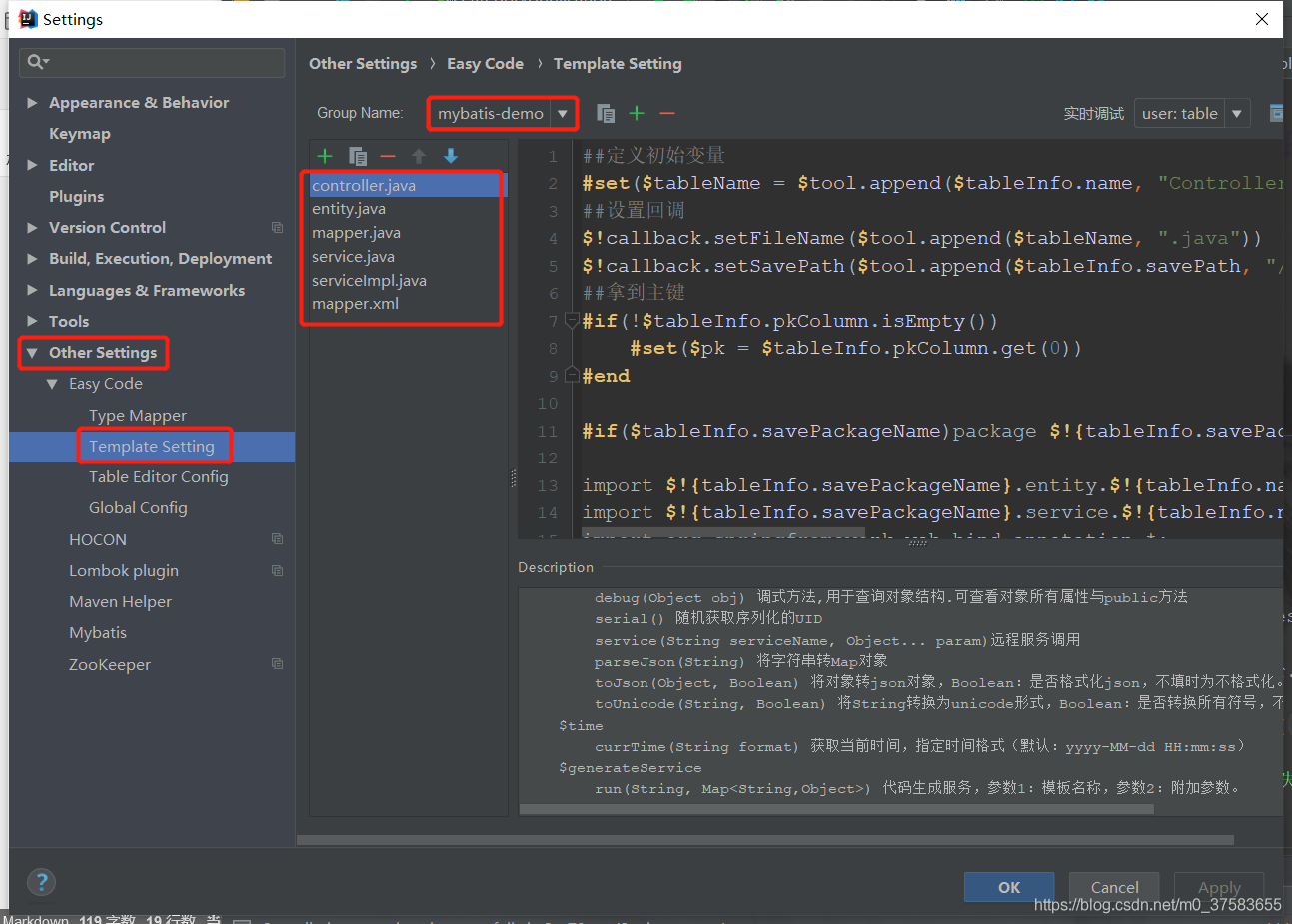
Task: Open help via the question mark icon
Action: (41, 882)
